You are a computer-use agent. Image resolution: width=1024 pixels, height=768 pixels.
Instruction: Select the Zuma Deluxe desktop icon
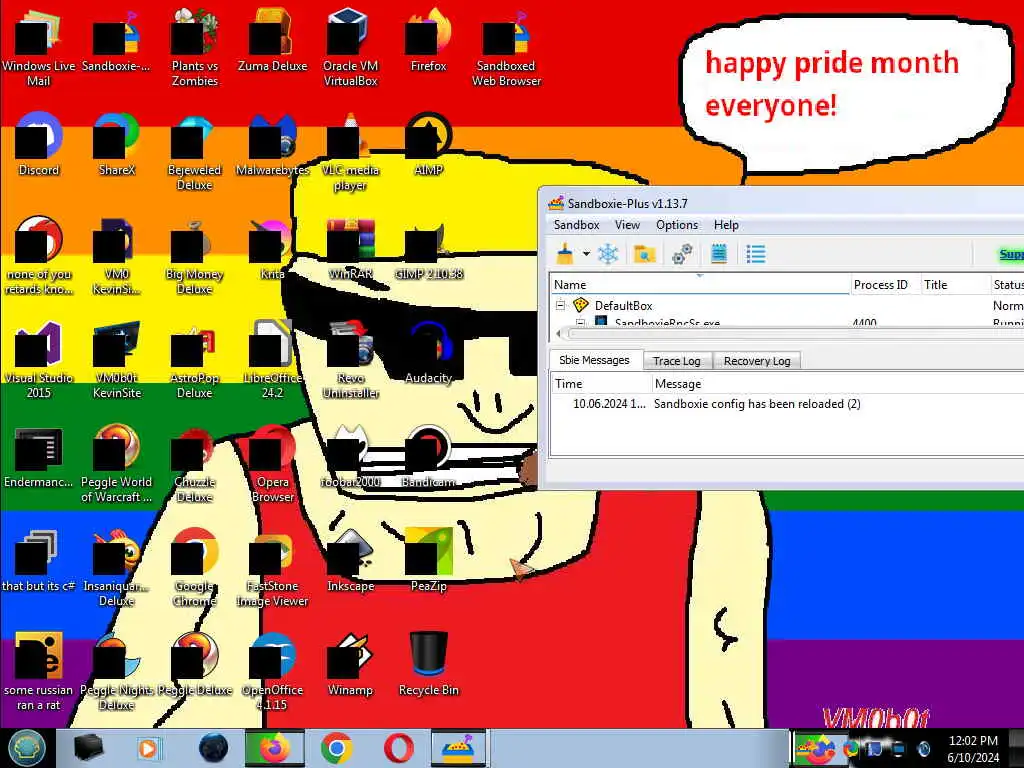[272, 42]
